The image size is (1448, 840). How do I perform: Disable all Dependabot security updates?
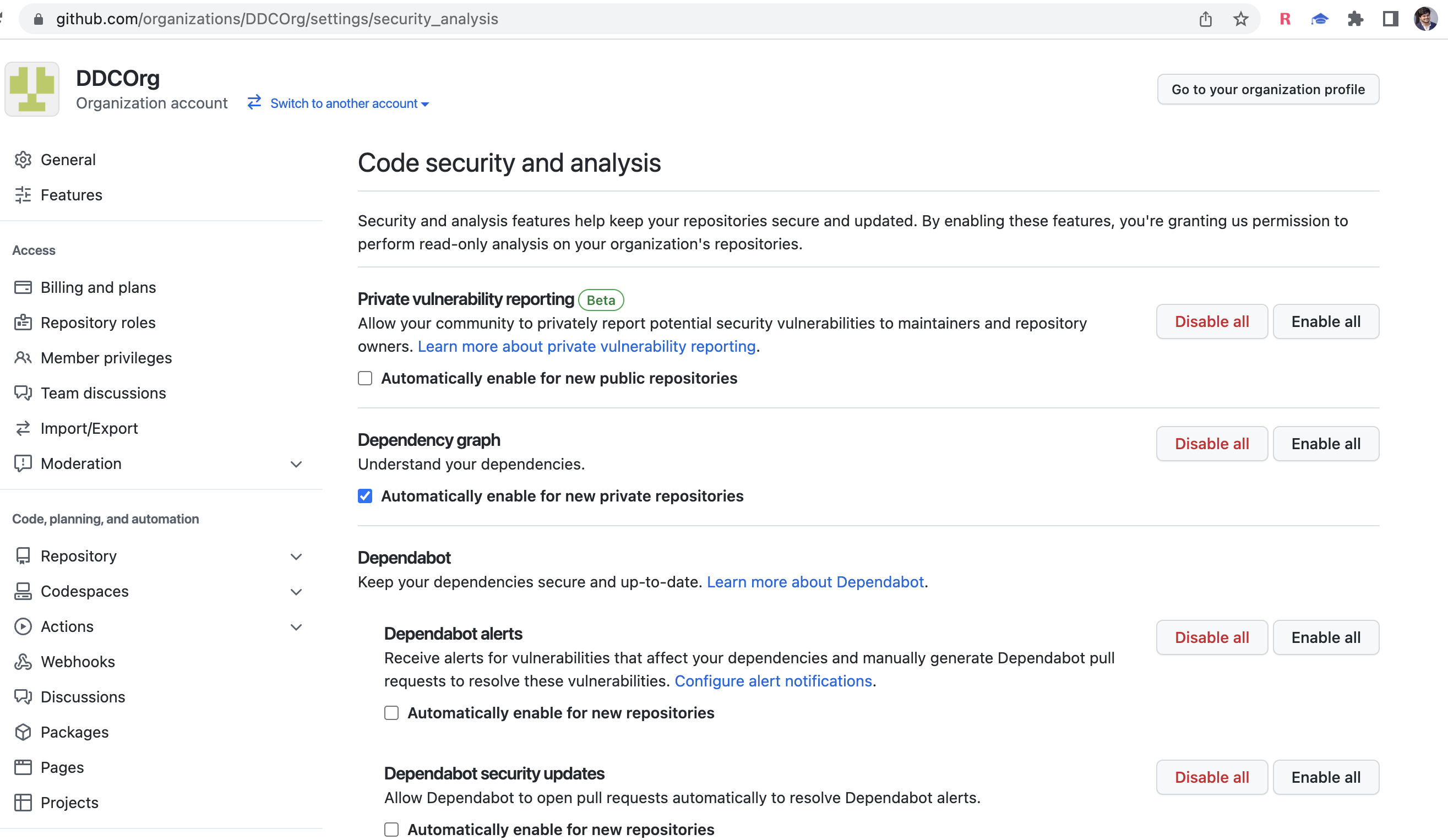click(x=1212, y=777)
